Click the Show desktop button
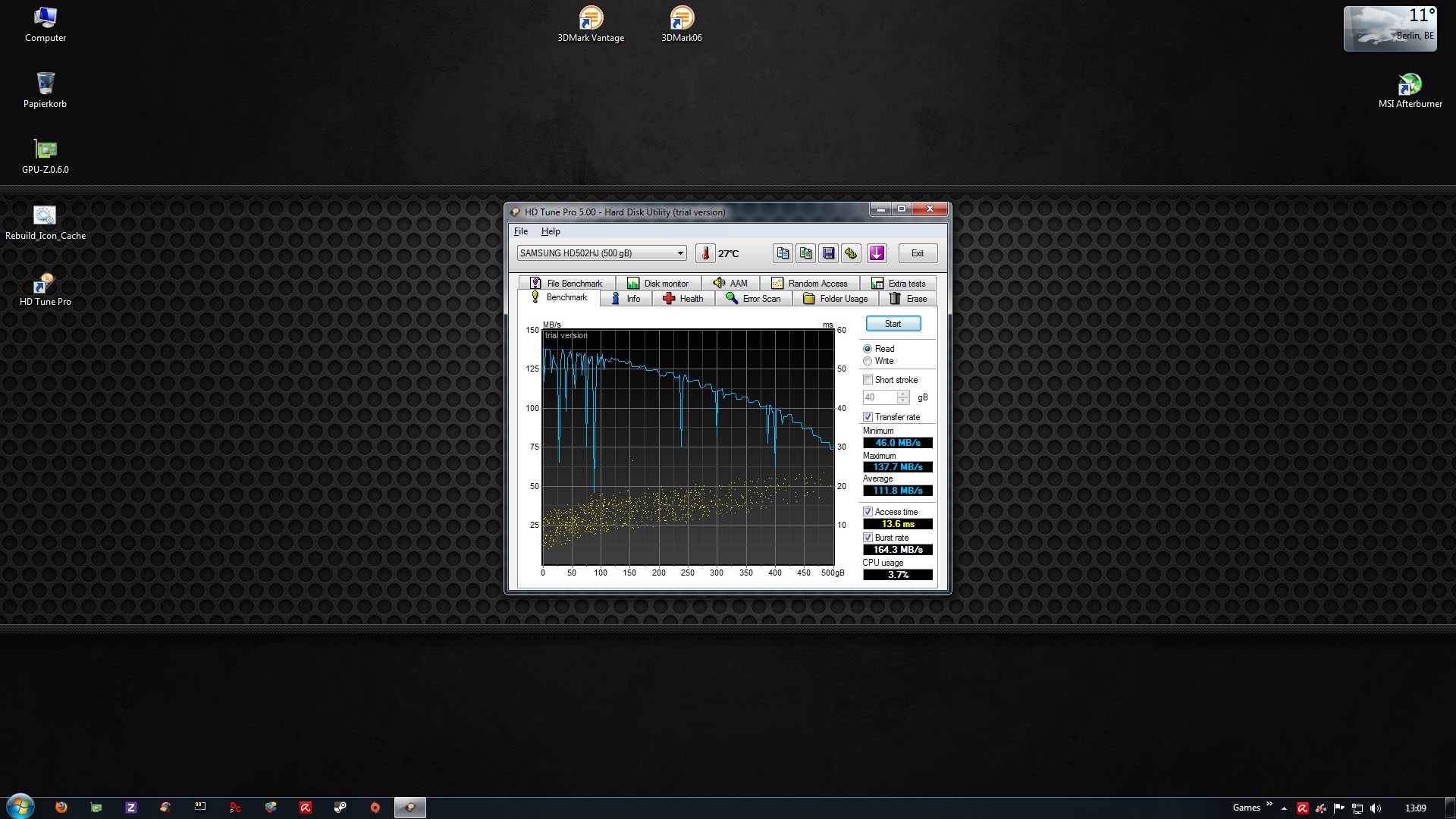 point(1450,808)
